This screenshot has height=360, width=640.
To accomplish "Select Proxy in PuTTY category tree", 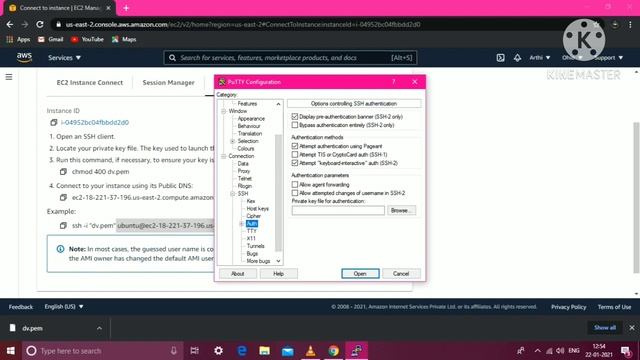I will pyautogui.click(x=244, y=171).
